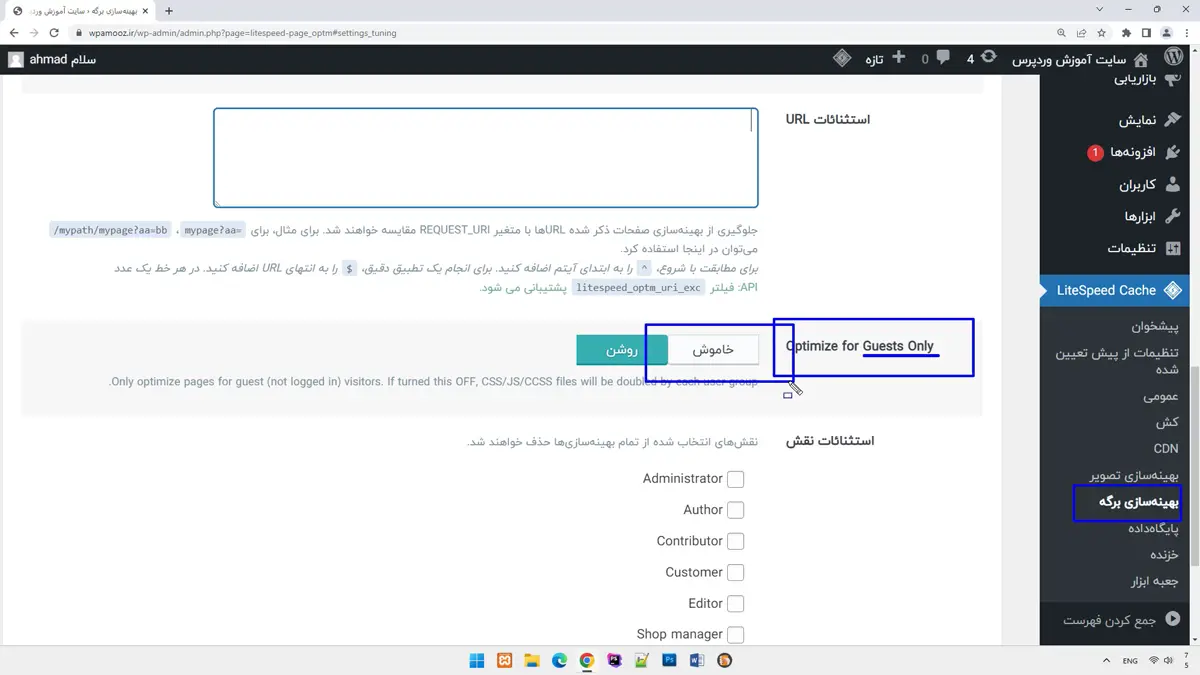1200x675 pixels.
Task: Check the Customer role checkbox
Action: coord(735,573)
